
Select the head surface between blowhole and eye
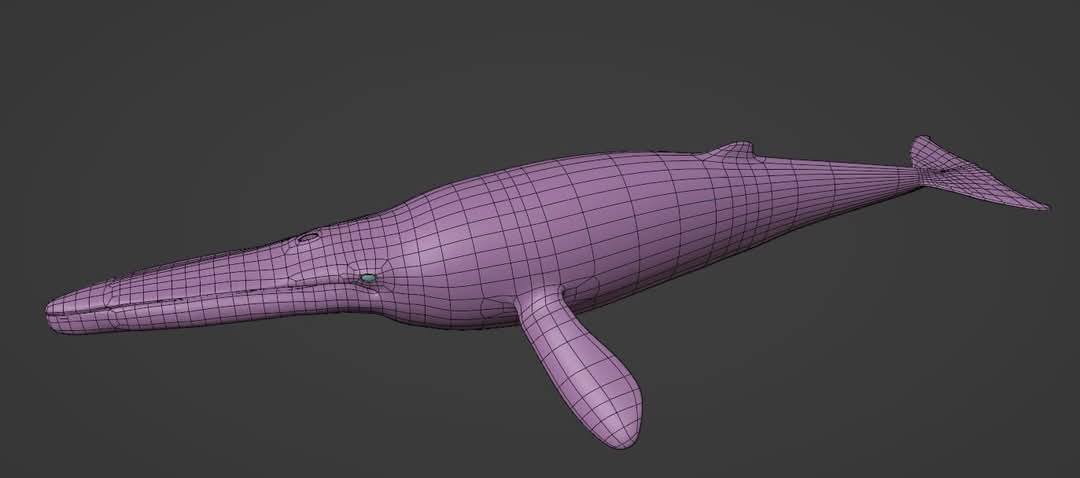[x=335, y=256]
